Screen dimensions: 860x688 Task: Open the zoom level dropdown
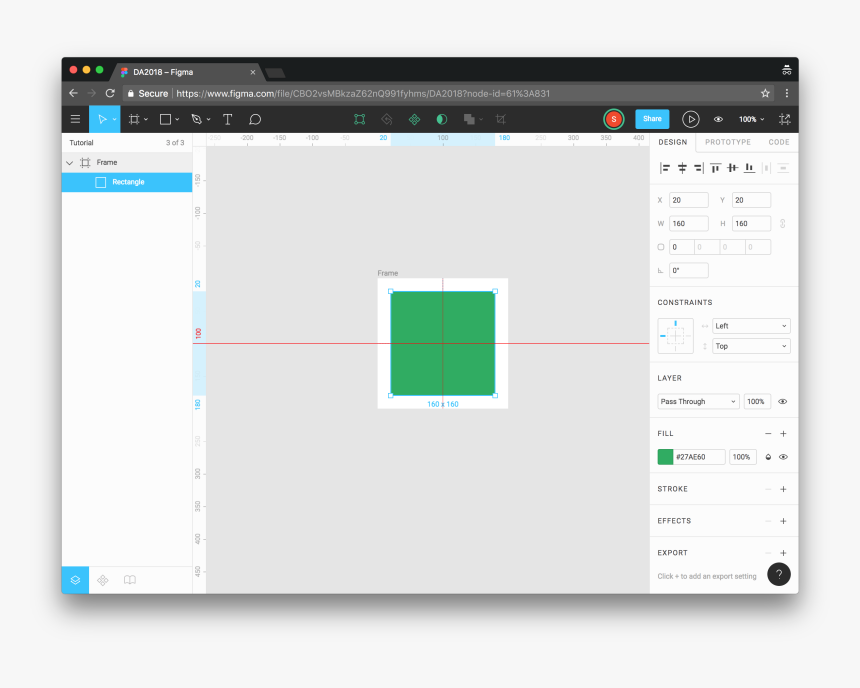point(749,119)
